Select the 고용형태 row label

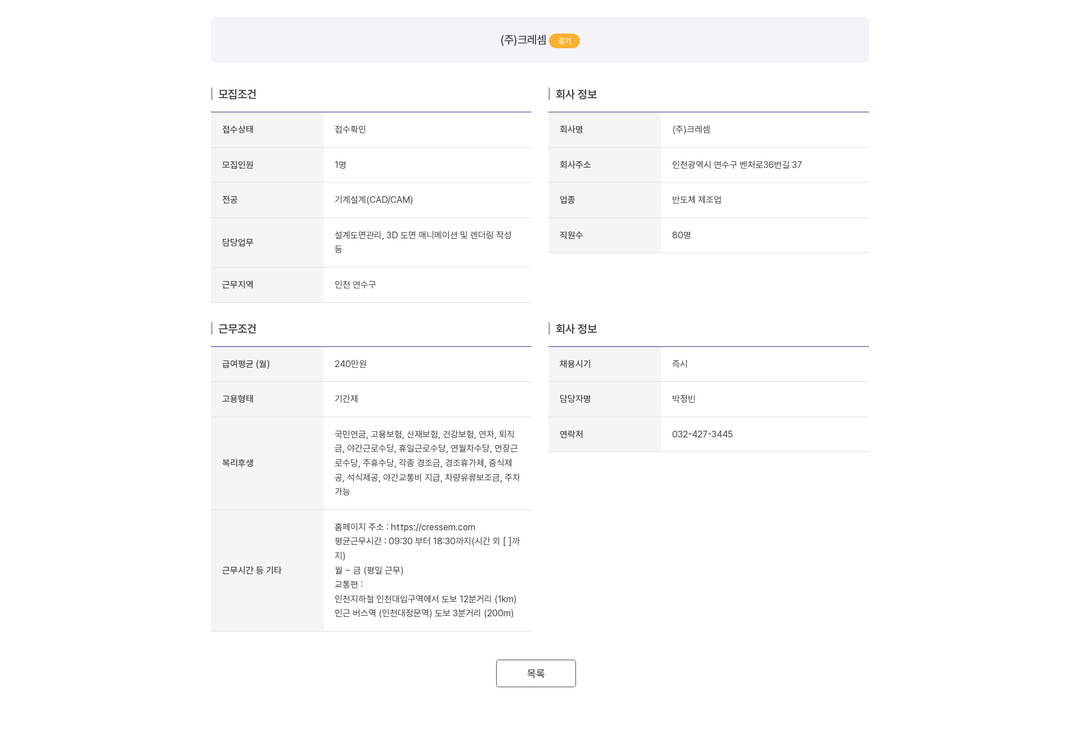point(237,399)
